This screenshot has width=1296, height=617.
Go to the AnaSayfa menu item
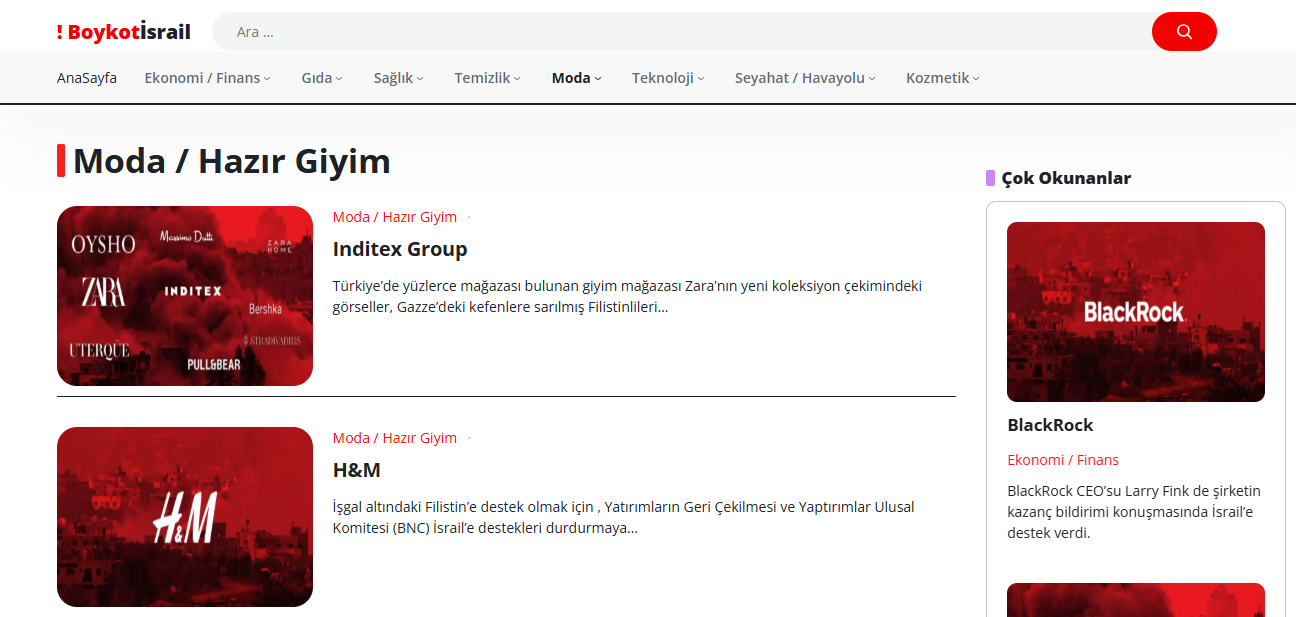click(87, 78)
